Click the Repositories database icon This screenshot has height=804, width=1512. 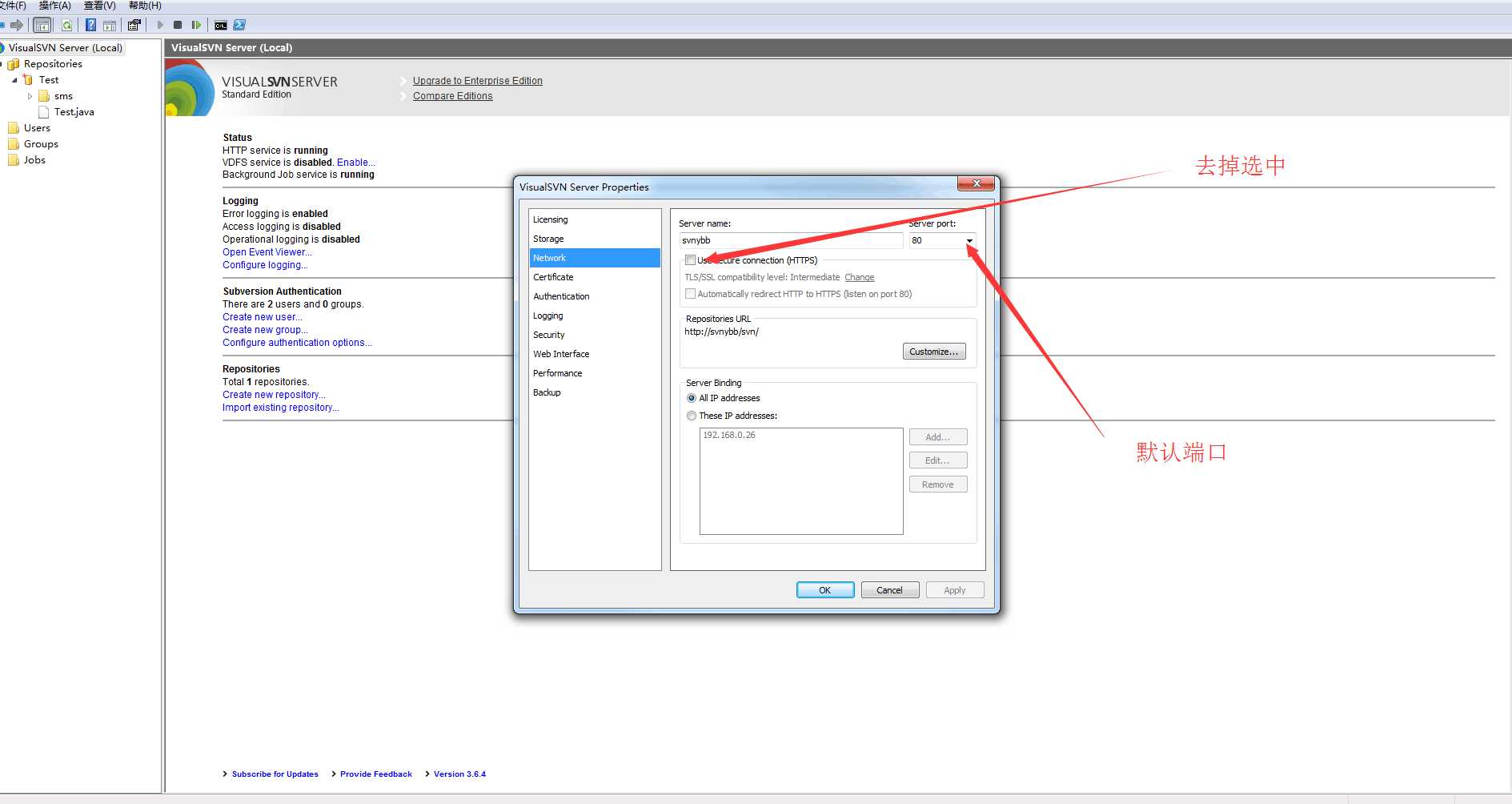pos(14,64)
